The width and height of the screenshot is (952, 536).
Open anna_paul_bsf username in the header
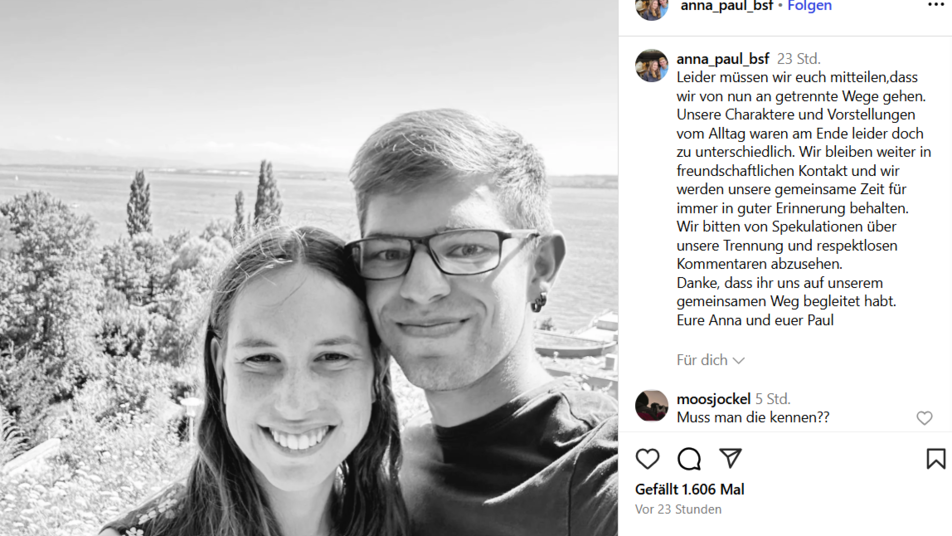point(727,6)
